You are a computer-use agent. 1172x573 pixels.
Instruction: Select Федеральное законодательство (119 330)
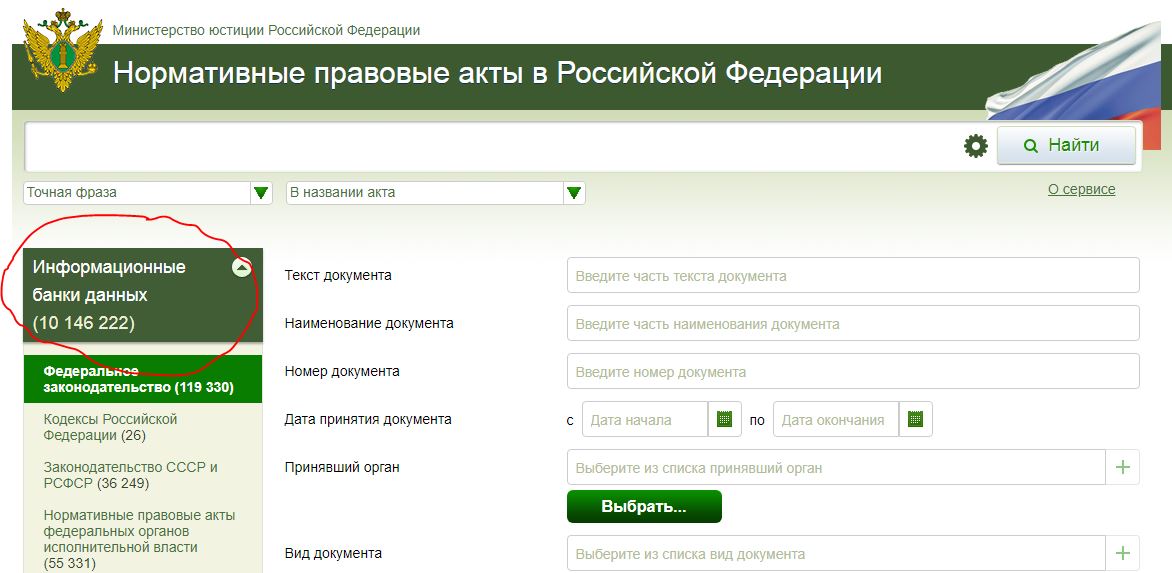(143, 379)
